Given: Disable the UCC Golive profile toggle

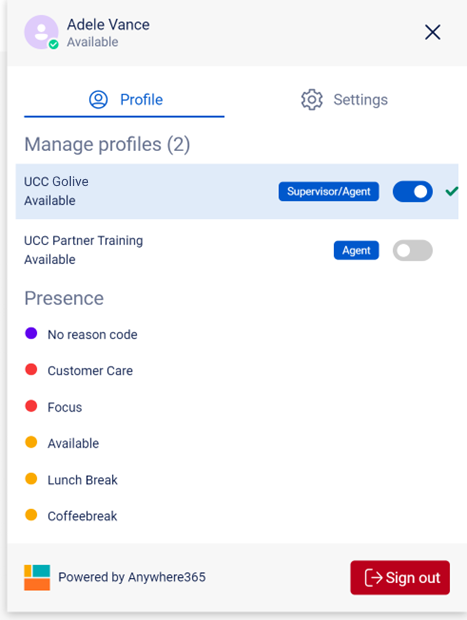Looking at the screenshot, I should coord(412,191).
